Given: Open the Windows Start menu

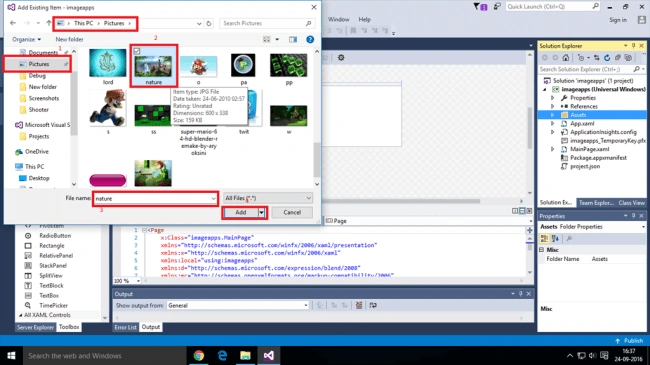Looking at the screenshot, I should (x=11, y=355).
